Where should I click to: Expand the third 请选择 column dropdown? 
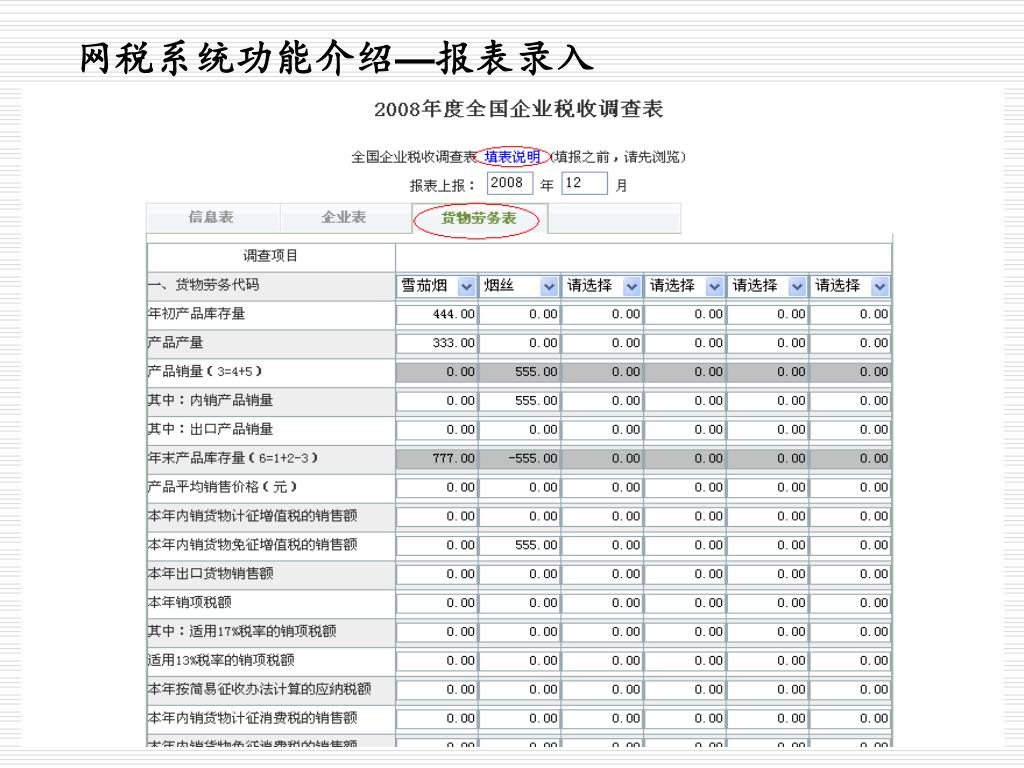602,286
